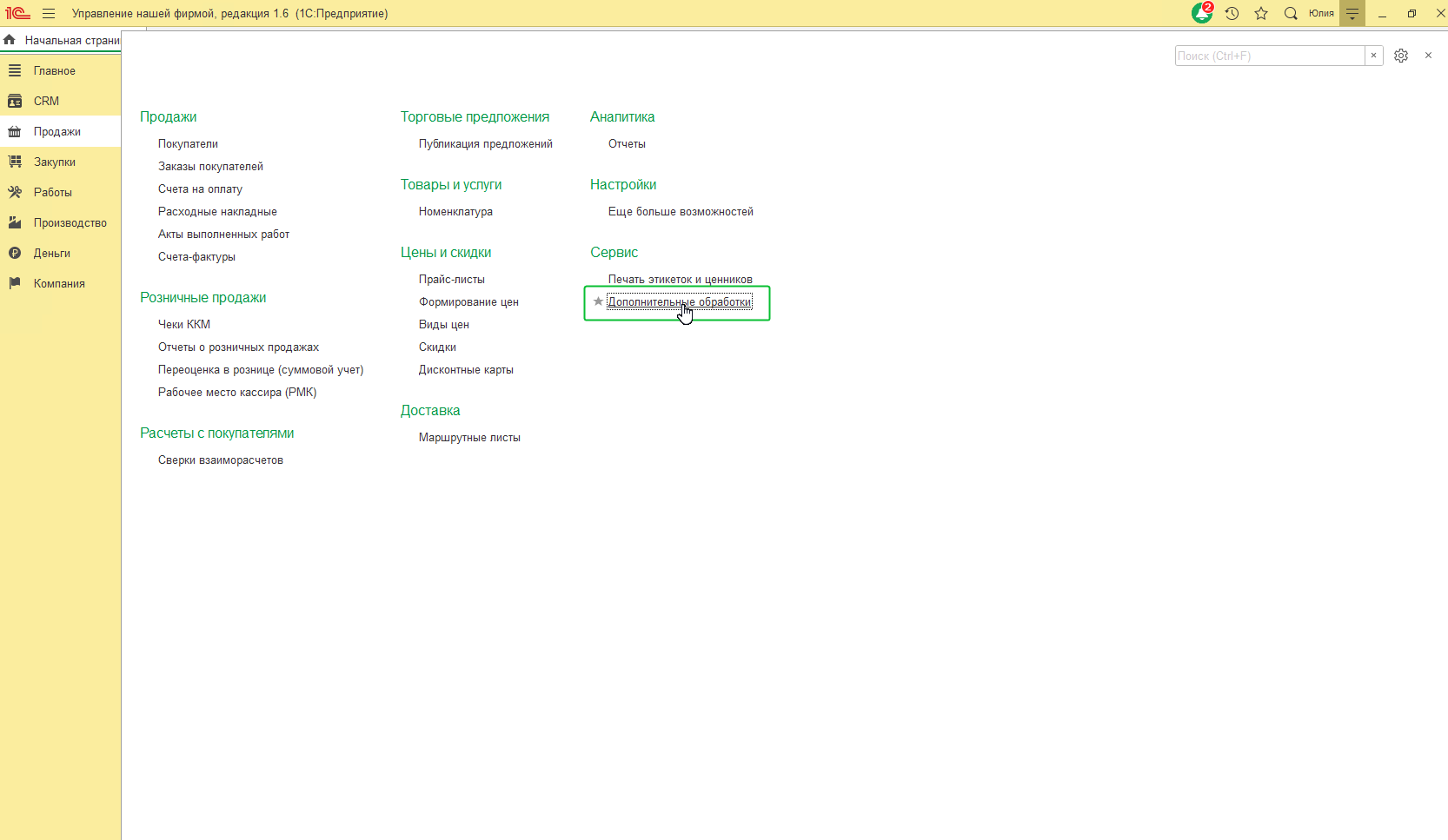This screenshot has width=1448, height=840.
Task: Open Заказы покупателей link
Action: tap(210, 166)
